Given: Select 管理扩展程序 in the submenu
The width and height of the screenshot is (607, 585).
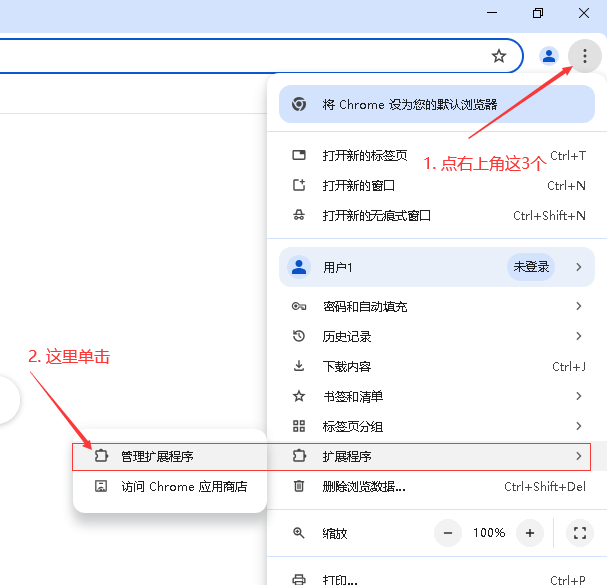Looking at the screenshot, I should tap(157, 456).
